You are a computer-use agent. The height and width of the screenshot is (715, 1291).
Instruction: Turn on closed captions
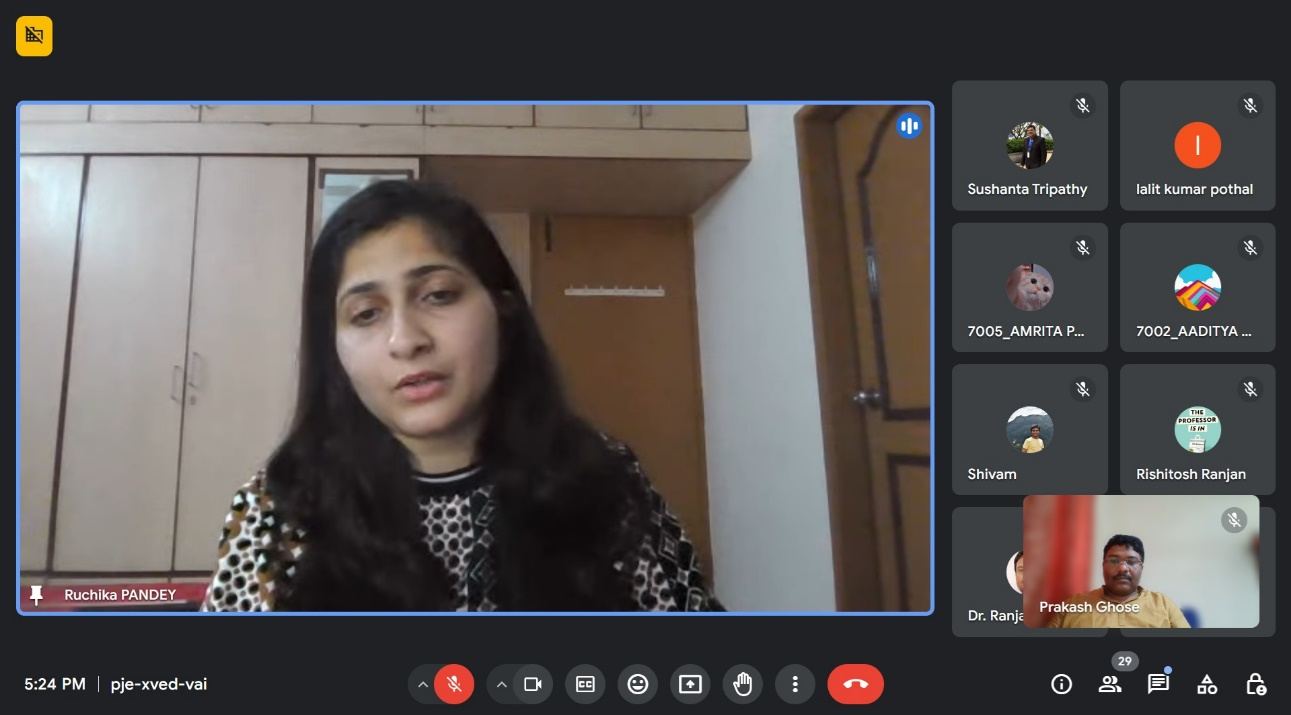[585, 684]
